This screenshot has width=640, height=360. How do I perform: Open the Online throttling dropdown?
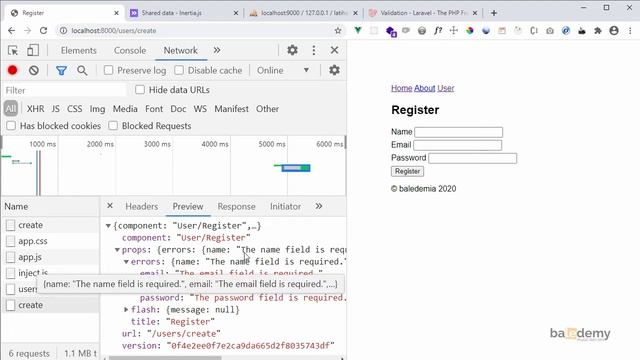coord(282,70)
